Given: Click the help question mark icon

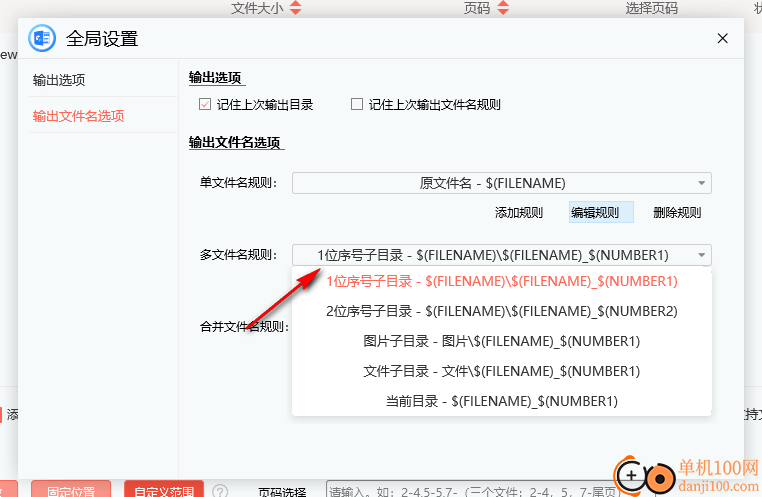Looking at the screenshot, I should pyautogui.click(x=220, y=491).
